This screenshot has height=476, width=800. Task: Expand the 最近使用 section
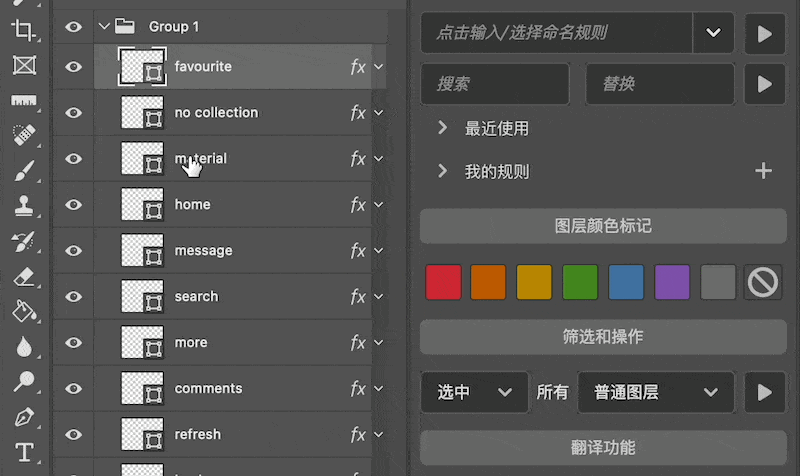[x=442, y=128]
